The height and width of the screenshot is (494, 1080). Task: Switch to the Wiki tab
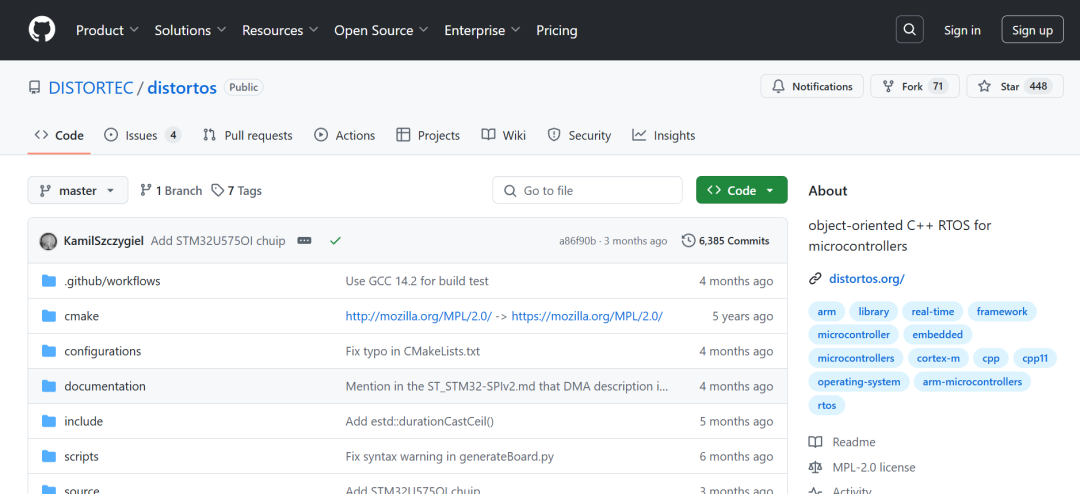(503, 136)
